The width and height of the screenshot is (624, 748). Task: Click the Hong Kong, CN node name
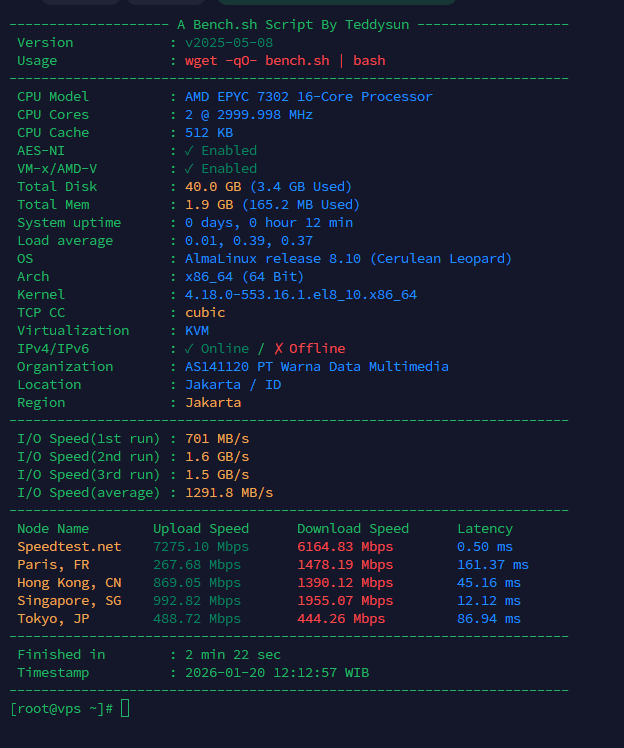[x=69, y=583]
